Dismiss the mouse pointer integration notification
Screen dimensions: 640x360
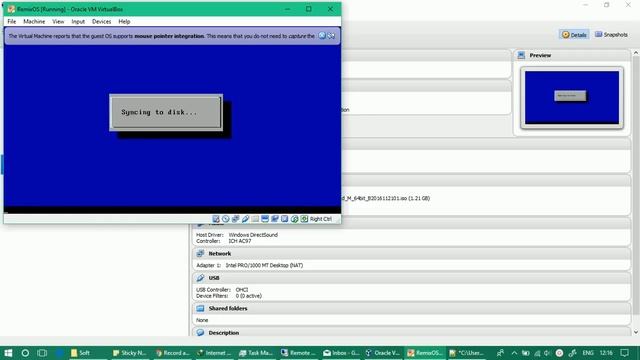[322, 36]
